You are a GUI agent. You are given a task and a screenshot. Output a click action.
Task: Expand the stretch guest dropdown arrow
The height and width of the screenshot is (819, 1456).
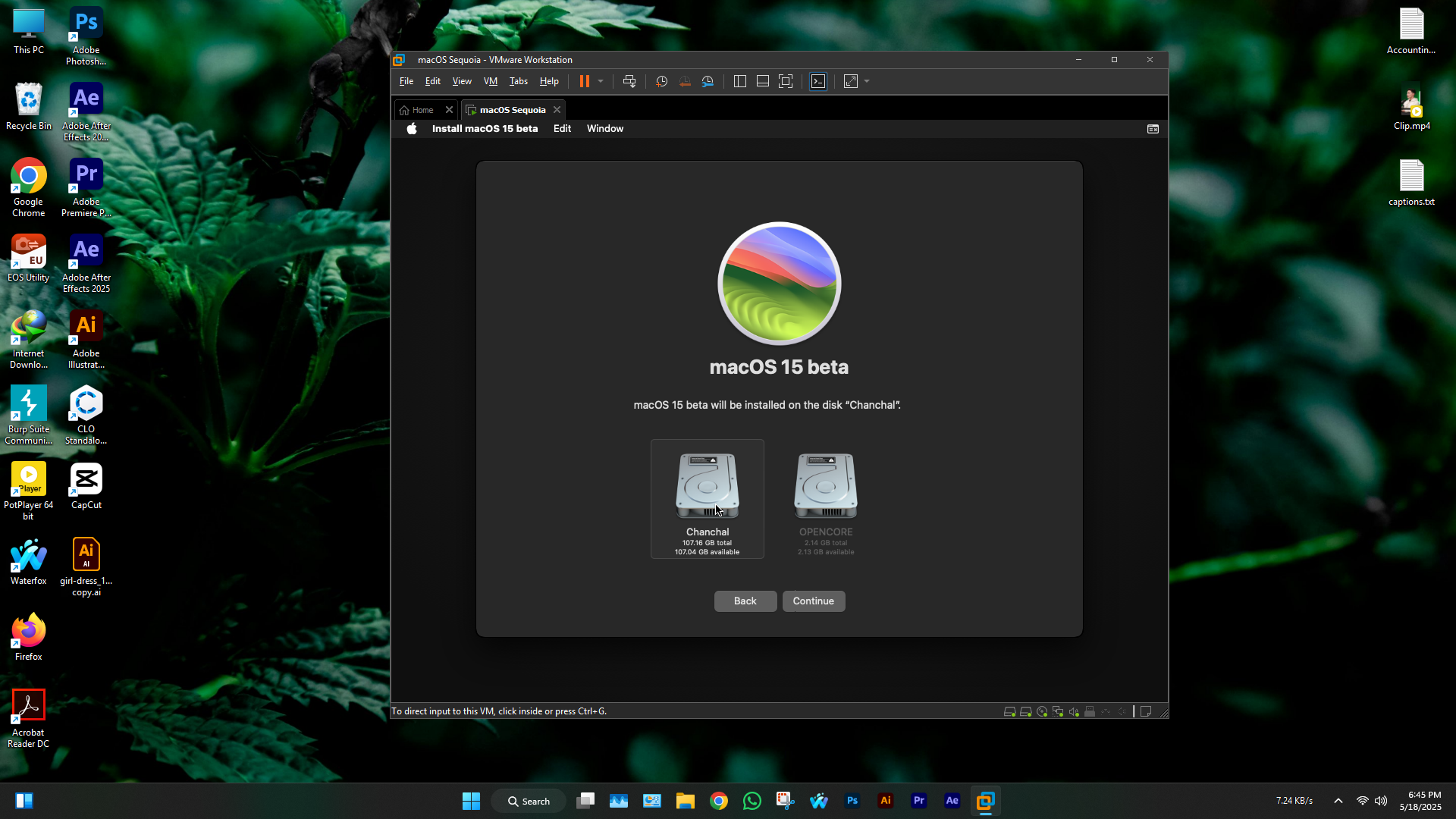[x=867, y=81]
